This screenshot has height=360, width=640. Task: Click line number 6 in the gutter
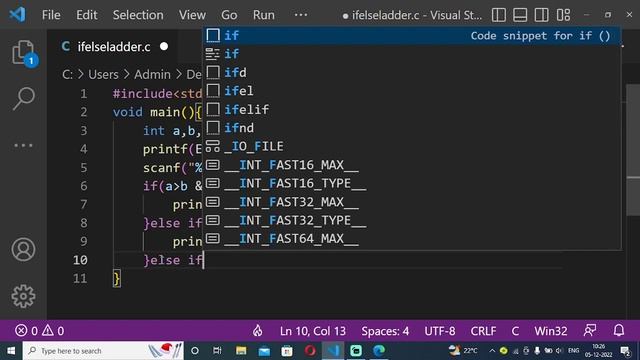83,186
